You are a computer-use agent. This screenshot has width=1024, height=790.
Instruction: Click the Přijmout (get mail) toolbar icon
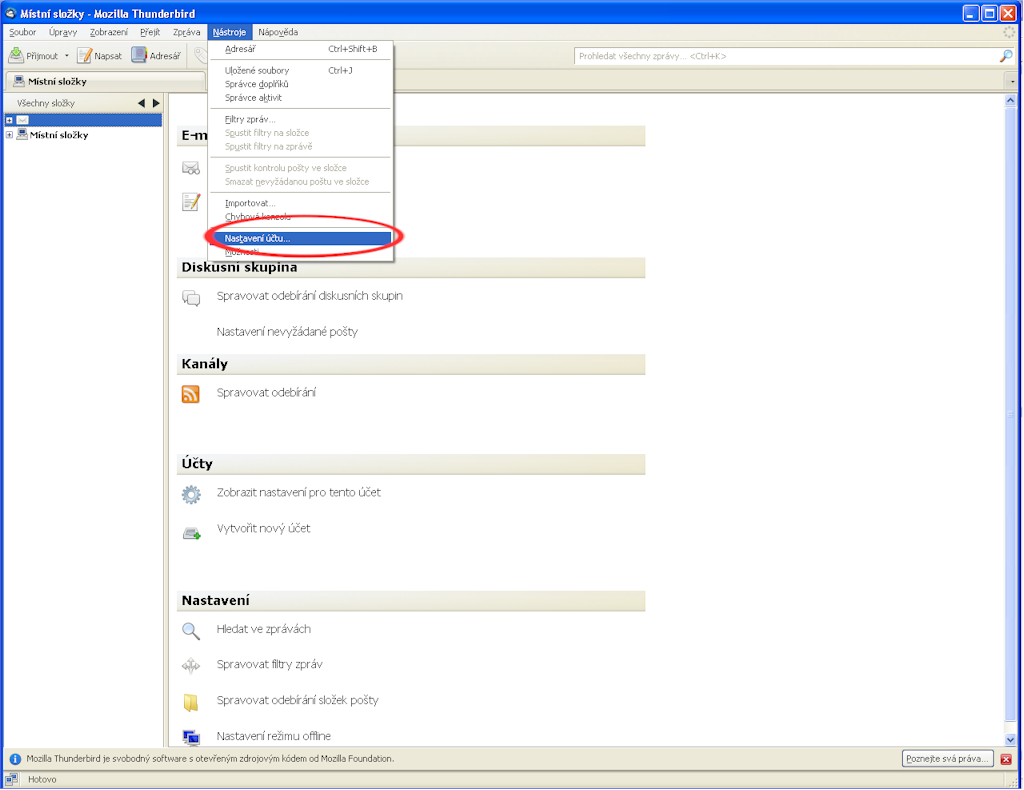click(x=16, y=55)
